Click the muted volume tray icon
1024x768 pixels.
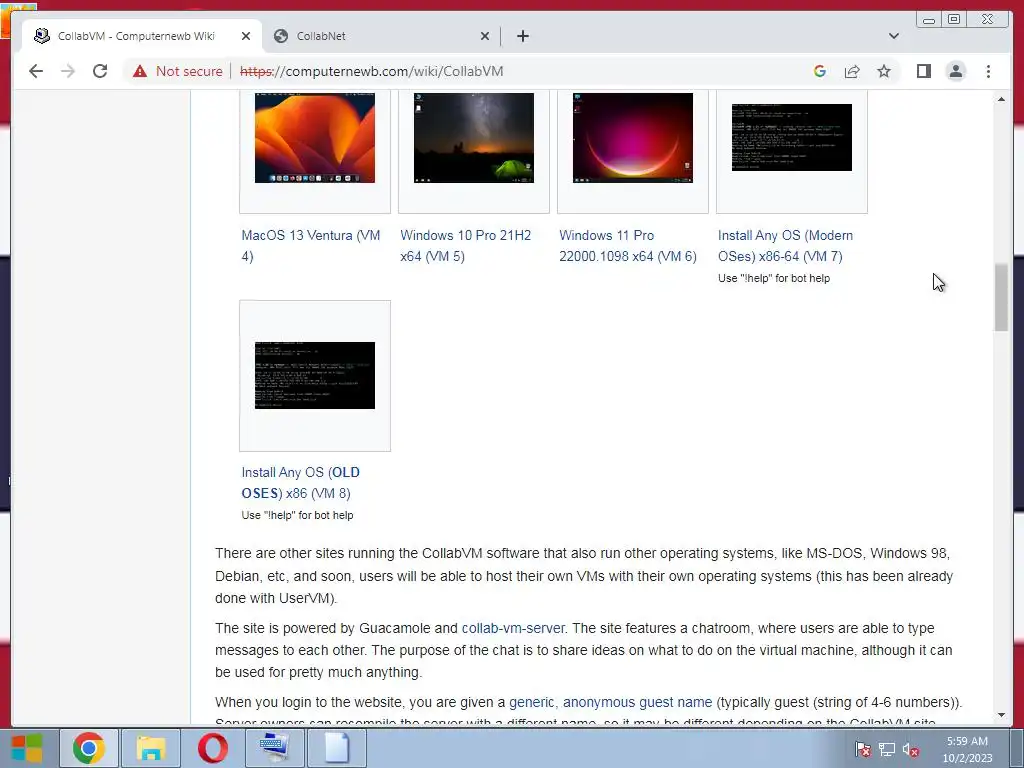(x=910, y=749)
